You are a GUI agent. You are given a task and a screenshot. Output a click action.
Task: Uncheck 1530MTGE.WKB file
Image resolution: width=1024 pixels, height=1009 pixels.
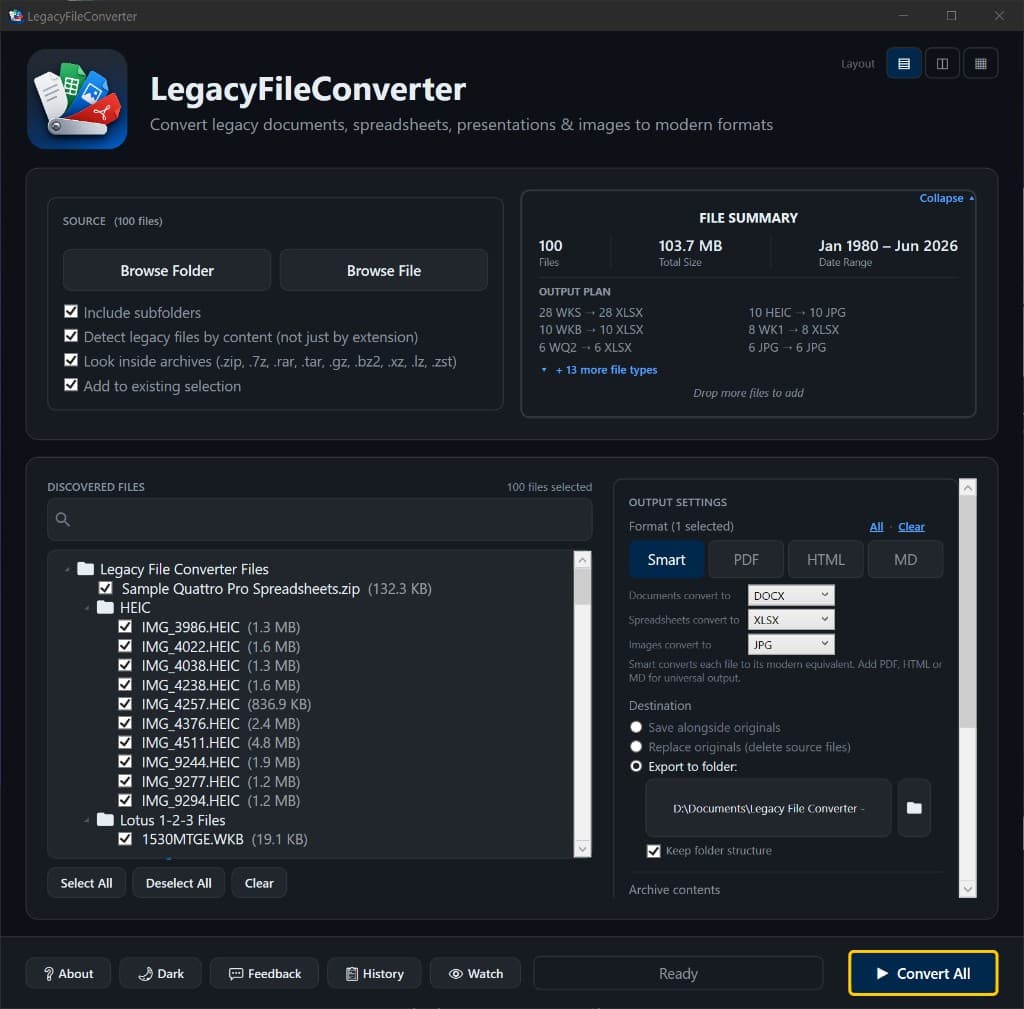(x=125, y=839)
